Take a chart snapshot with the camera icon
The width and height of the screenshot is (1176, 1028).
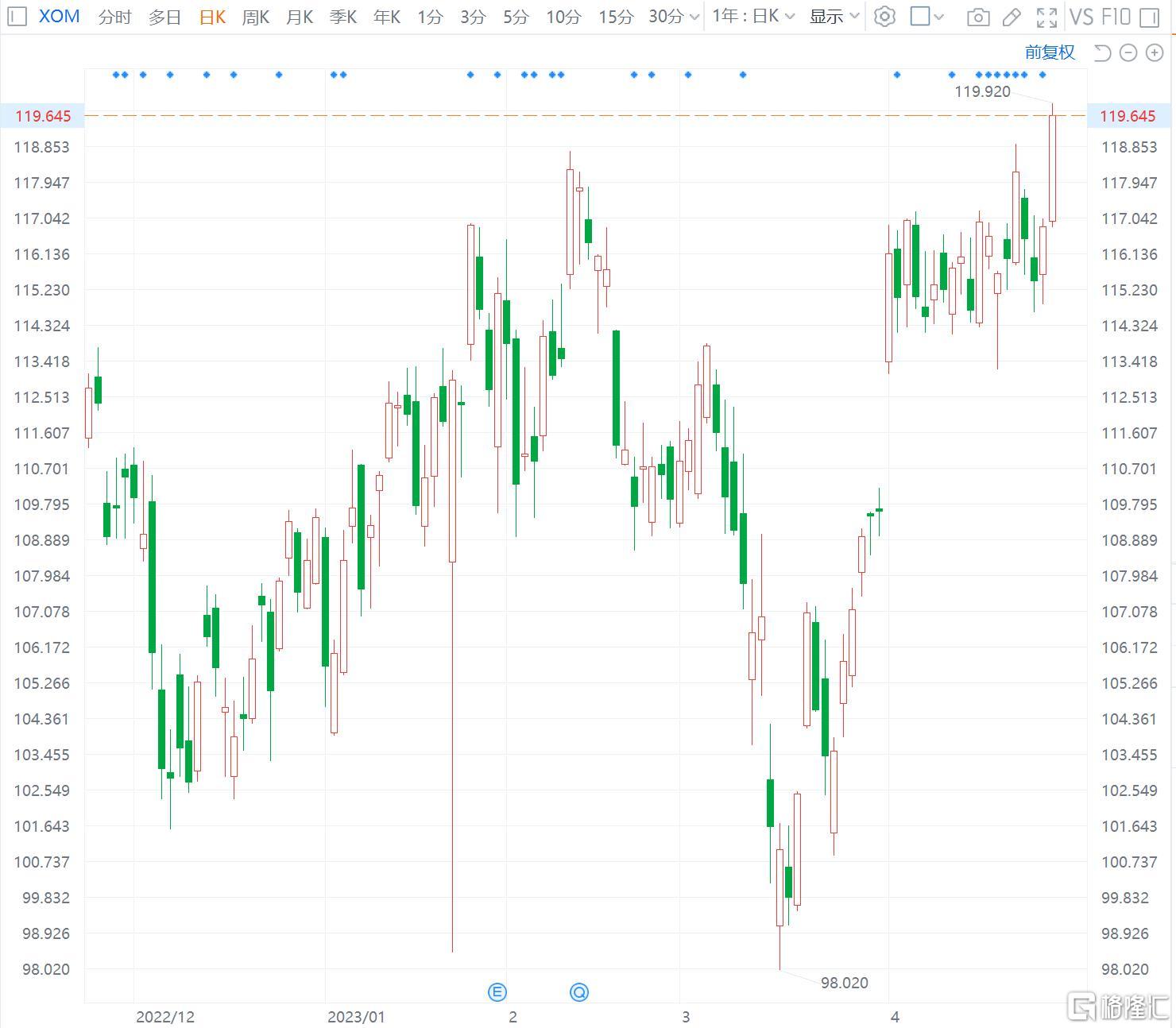(x=978, y=17)
